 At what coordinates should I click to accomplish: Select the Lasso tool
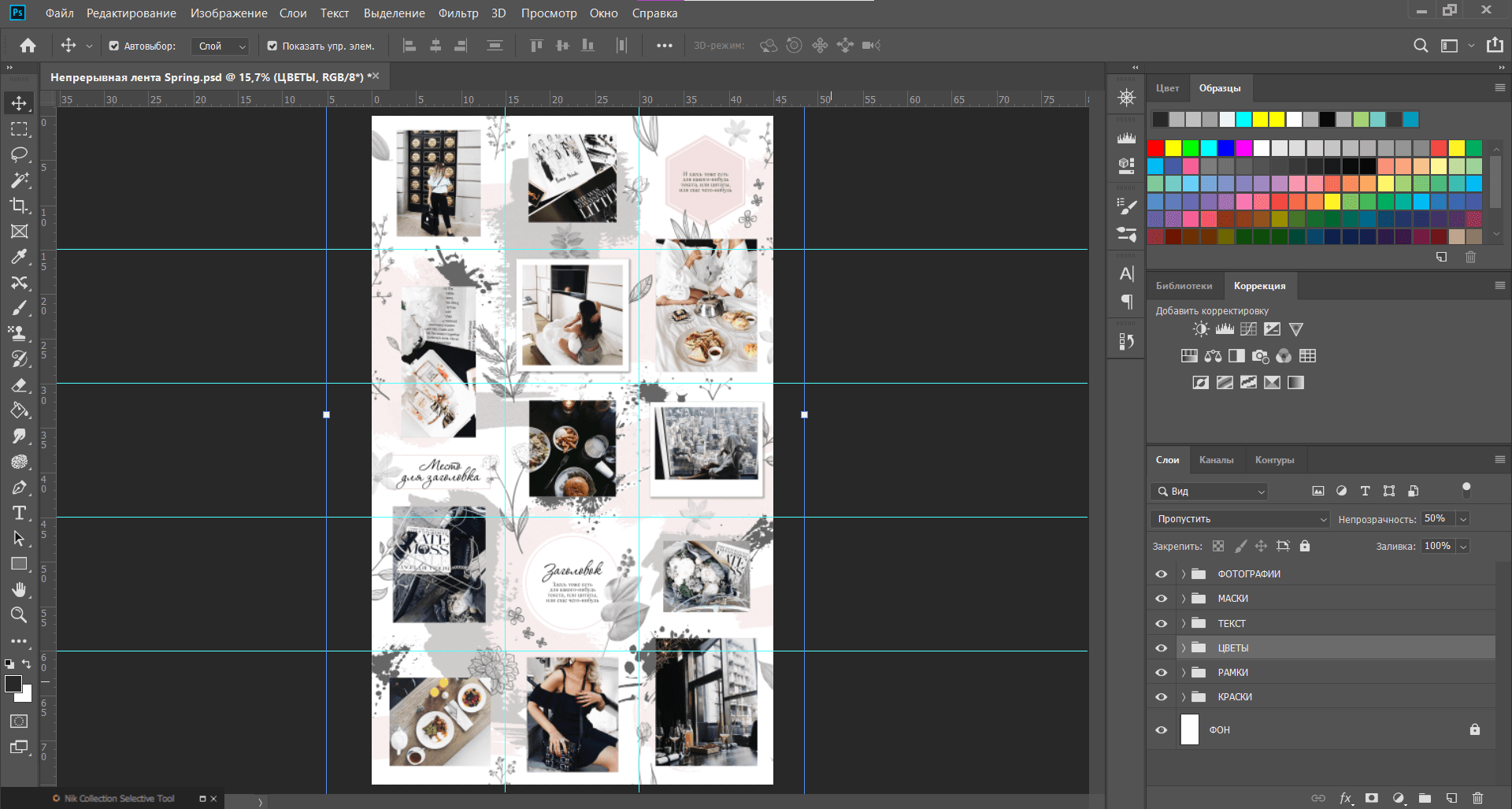click(20, 154)
